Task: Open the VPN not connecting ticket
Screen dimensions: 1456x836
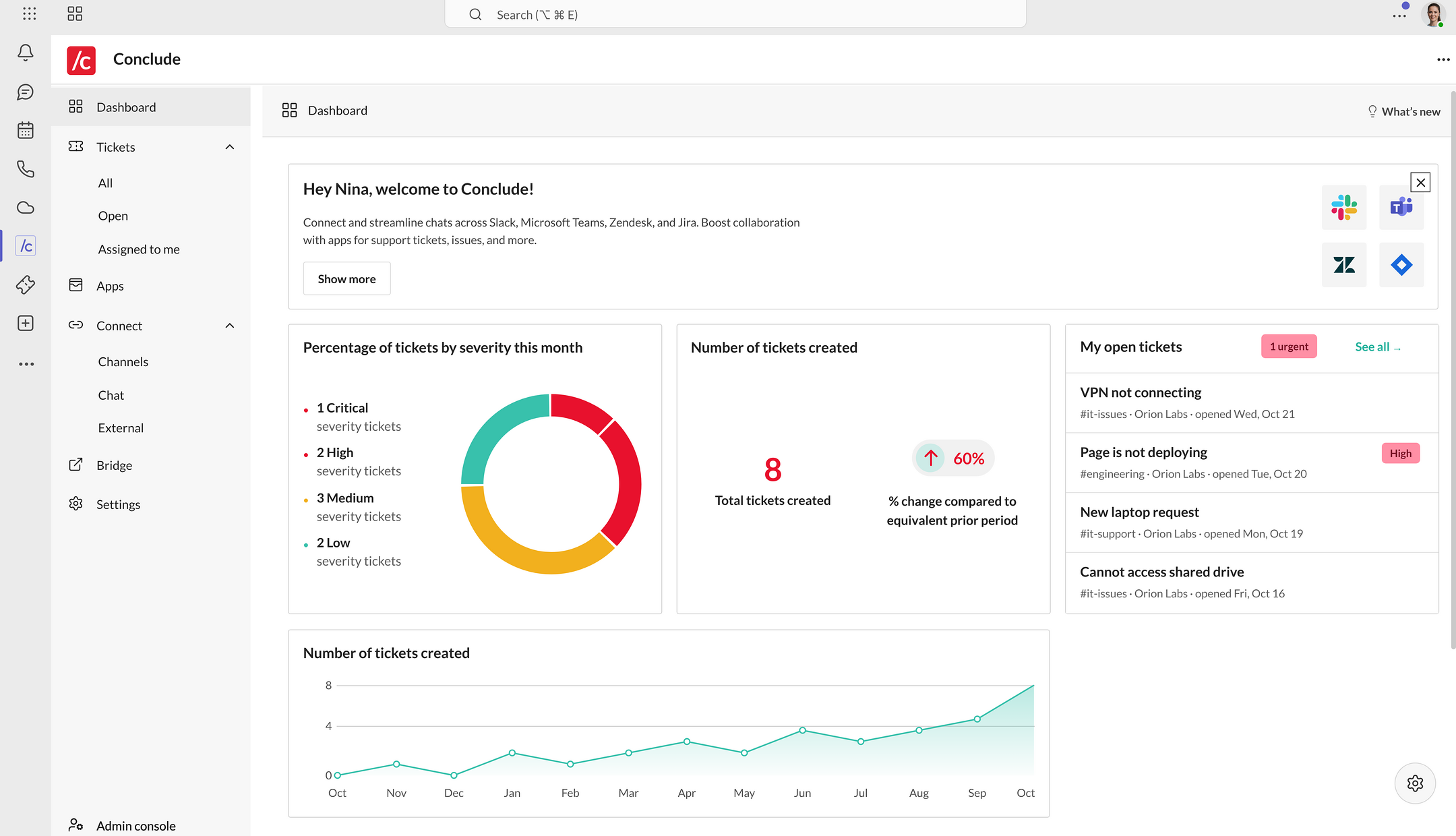Action: [x=1252, y=402]
